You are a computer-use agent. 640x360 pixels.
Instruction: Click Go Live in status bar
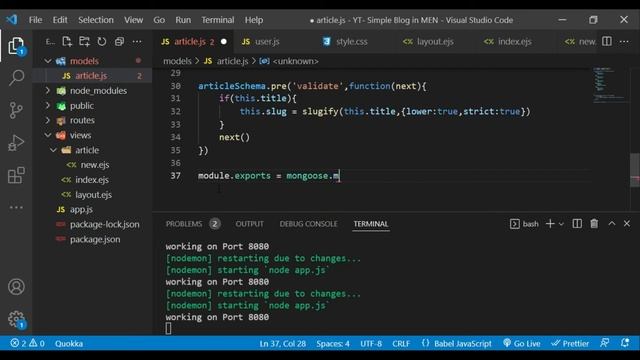point(522,343)
